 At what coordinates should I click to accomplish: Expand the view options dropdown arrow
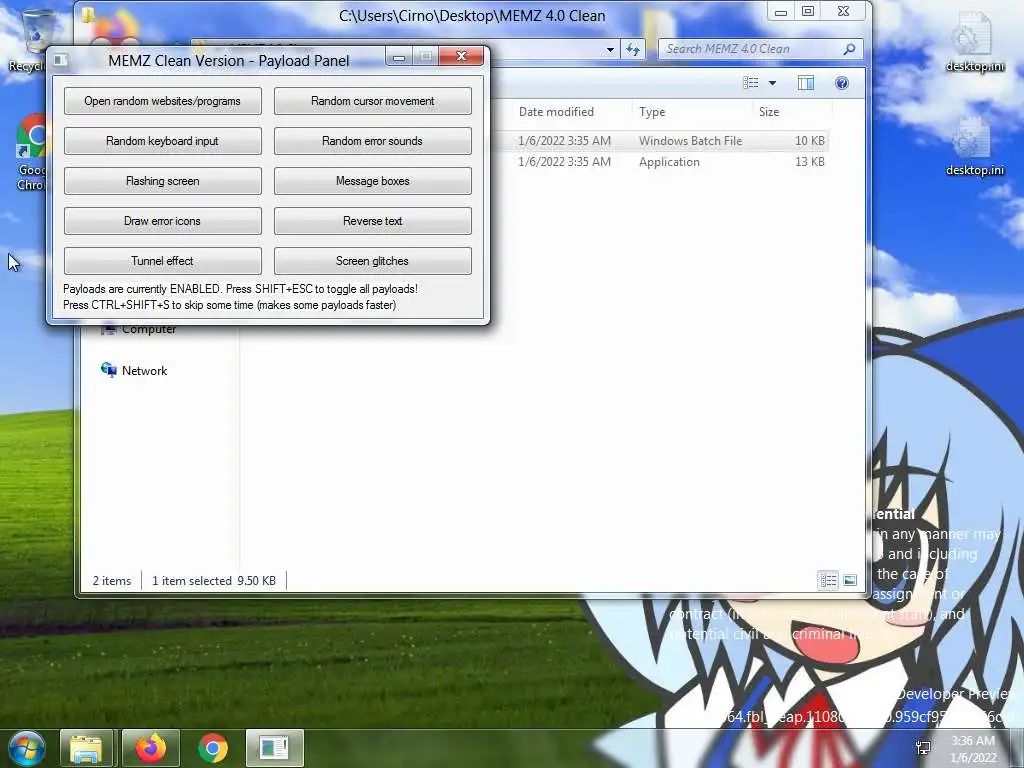point(773,83)
